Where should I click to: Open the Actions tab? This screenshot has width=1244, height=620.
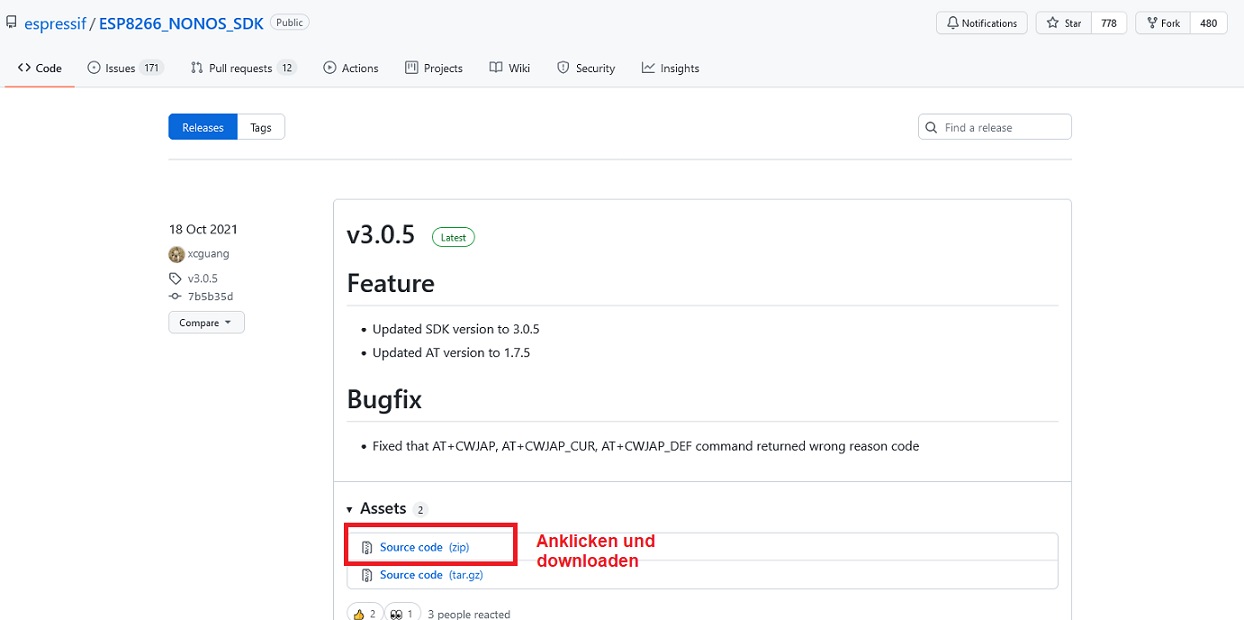(x=351, y=68)
